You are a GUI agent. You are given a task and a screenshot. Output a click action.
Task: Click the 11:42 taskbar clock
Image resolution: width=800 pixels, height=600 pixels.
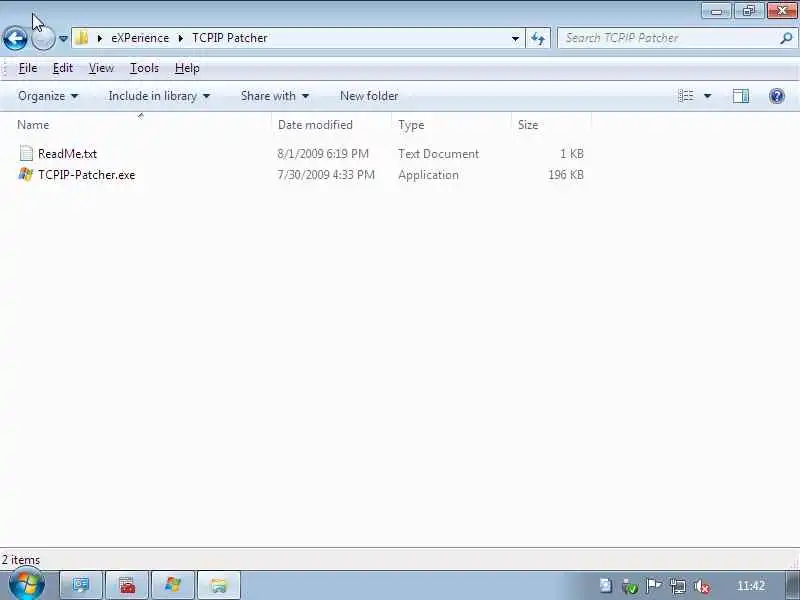751,586
